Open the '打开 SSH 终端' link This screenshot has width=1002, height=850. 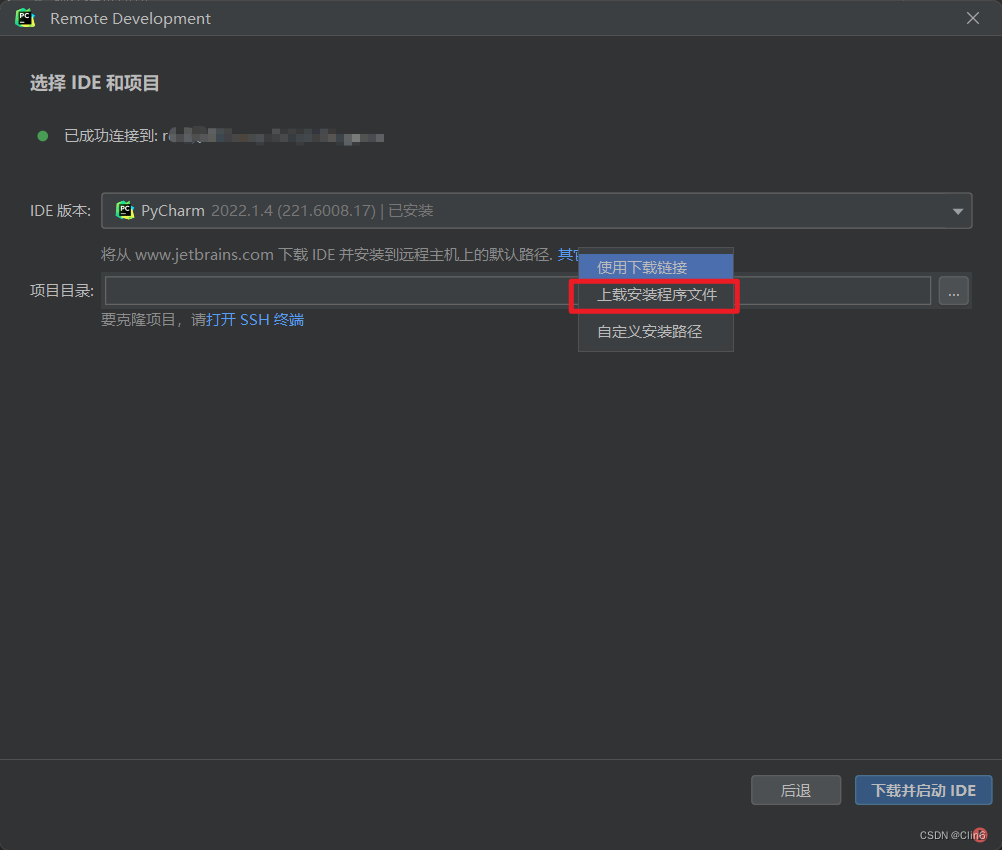[255, 320]
